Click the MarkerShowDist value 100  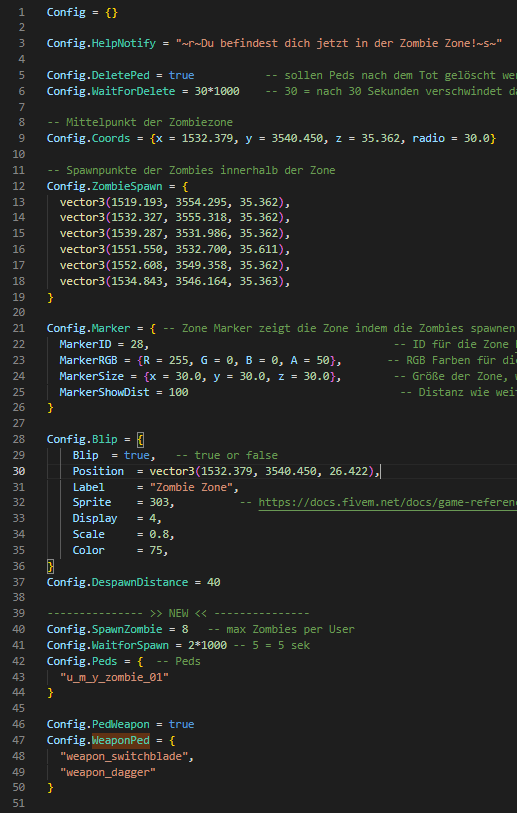click(178, 391)
